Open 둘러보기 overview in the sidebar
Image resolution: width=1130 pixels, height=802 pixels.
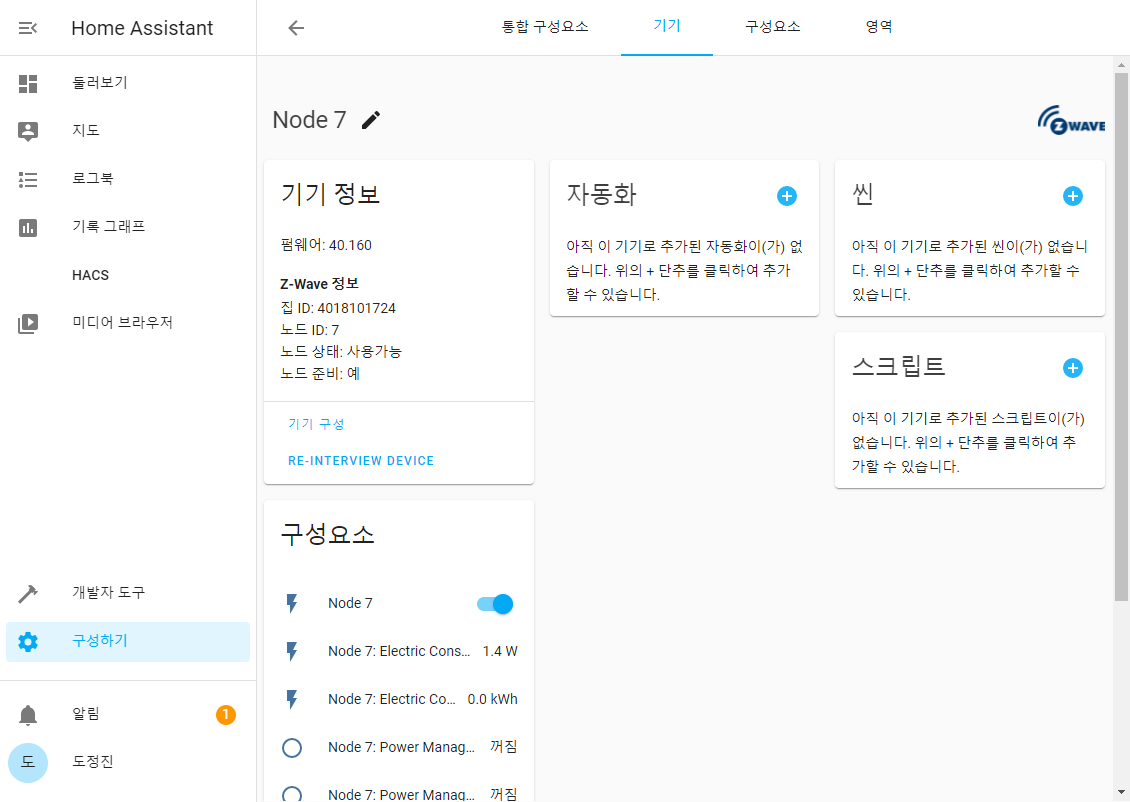coord(128,83)
